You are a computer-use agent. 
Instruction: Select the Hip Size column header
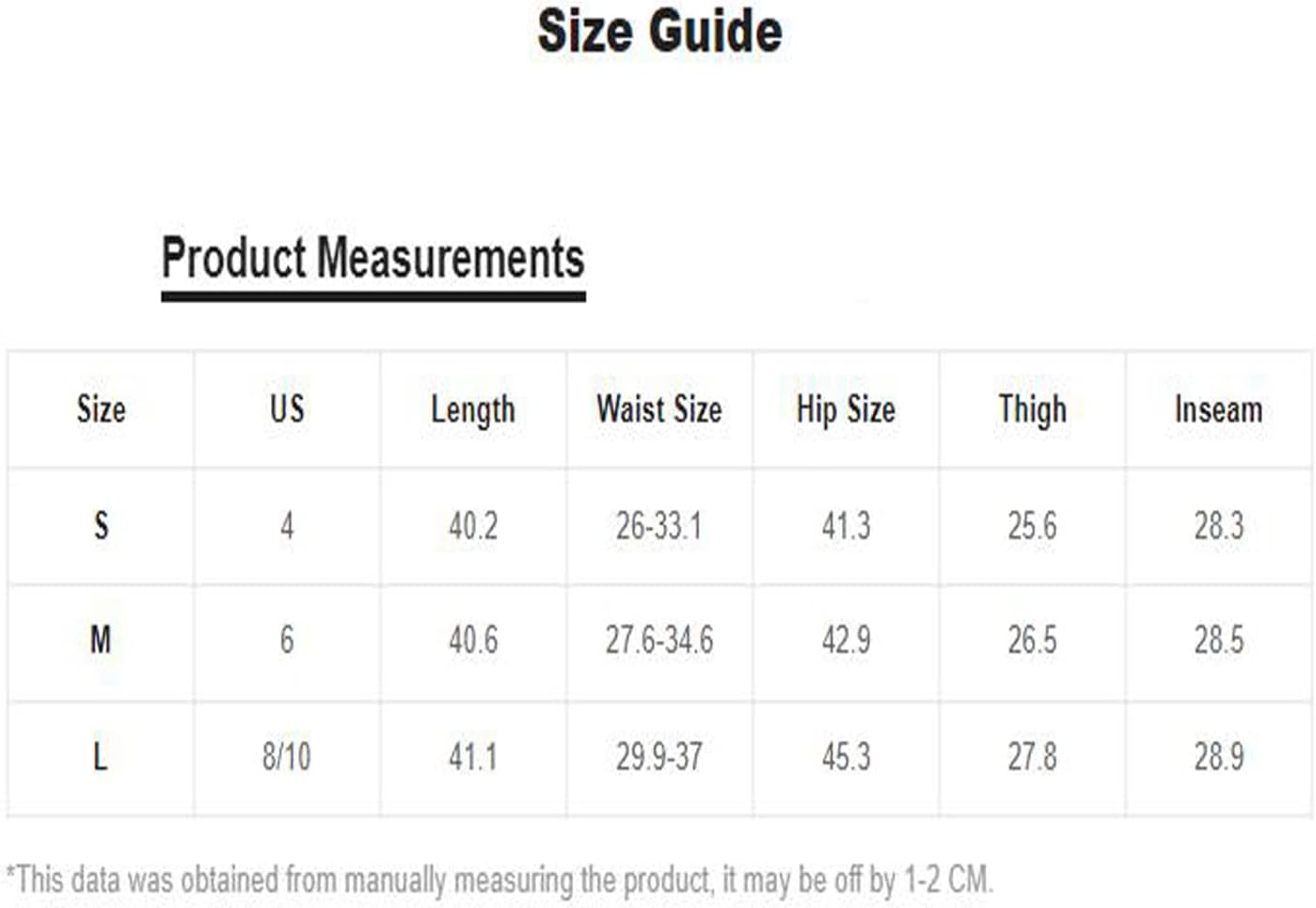pyautogui.click(x=846, y=410)
